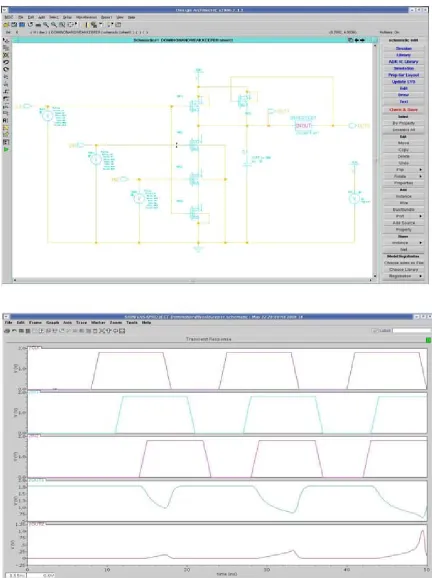Click the Copy button in palette
Image resolution: width=432 pixels, height=578 pixels.
click(403, 150)
